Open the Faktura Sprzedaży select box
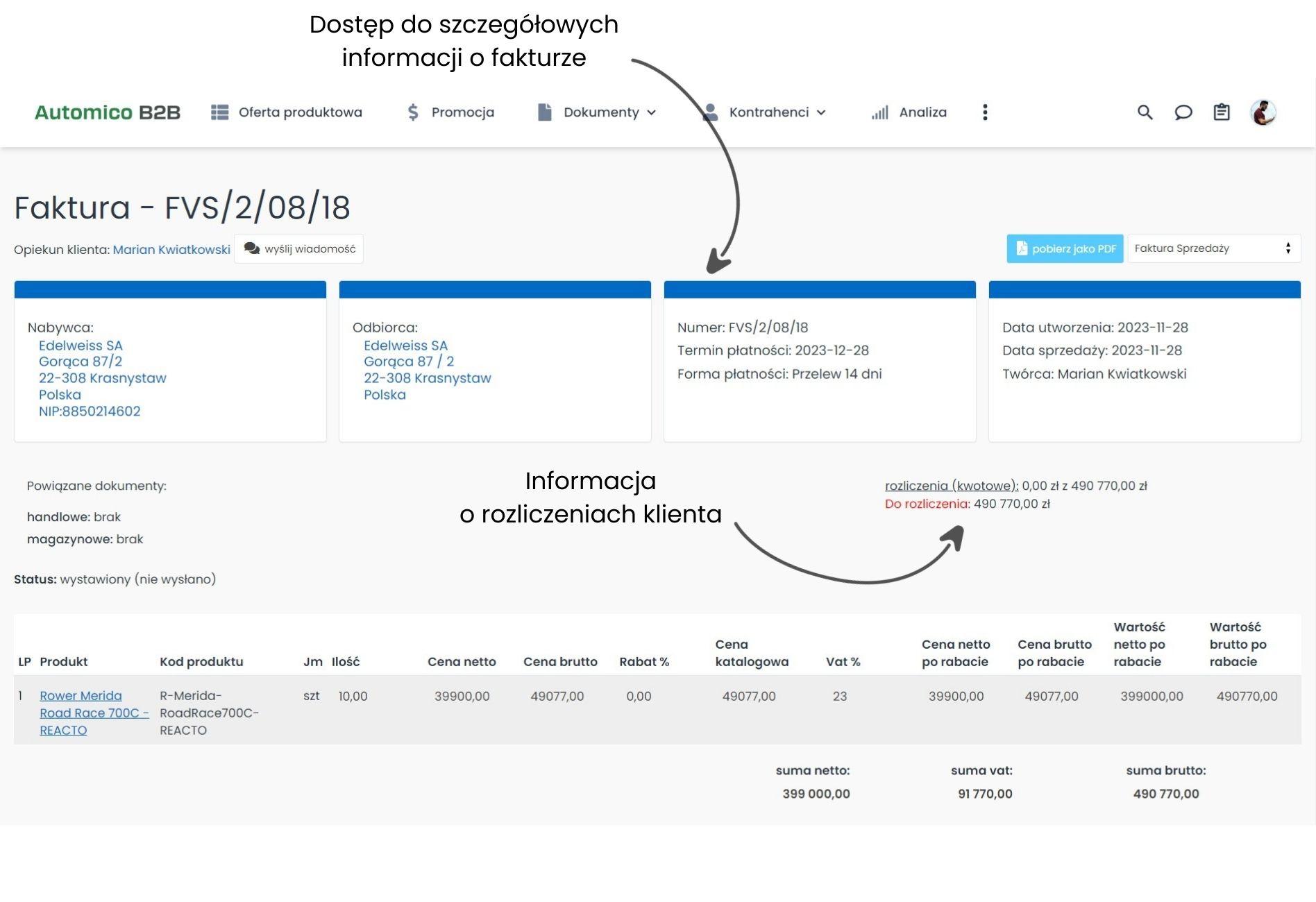The image size is (1316, 902). click(x=1213, y=248)
